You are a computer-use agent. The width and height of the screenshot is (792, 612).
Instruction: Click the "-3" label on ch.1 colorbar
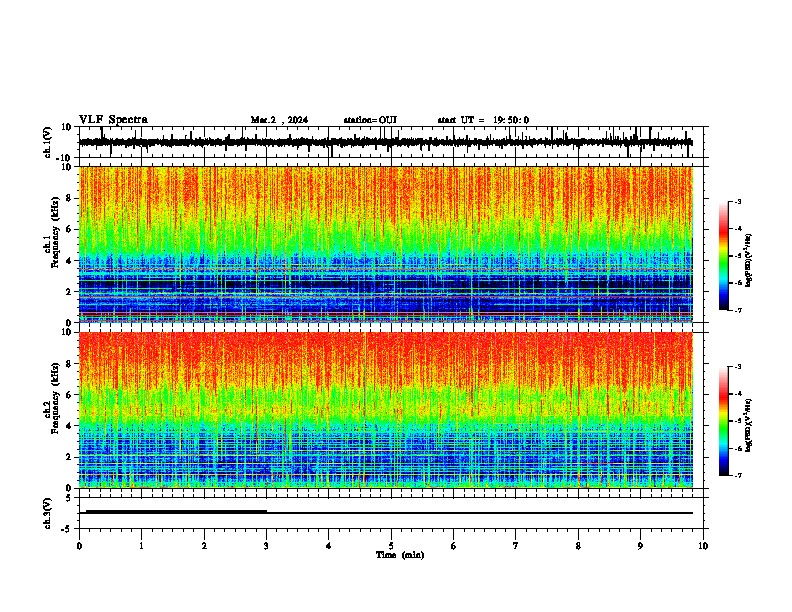737,202
